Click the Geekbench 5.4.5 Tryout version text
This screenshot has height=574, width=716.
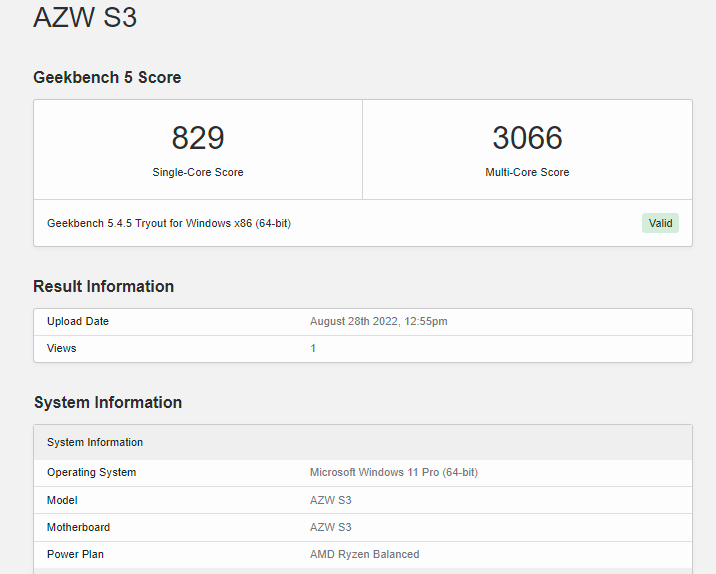pyautogui.click(x=169, y=223)
